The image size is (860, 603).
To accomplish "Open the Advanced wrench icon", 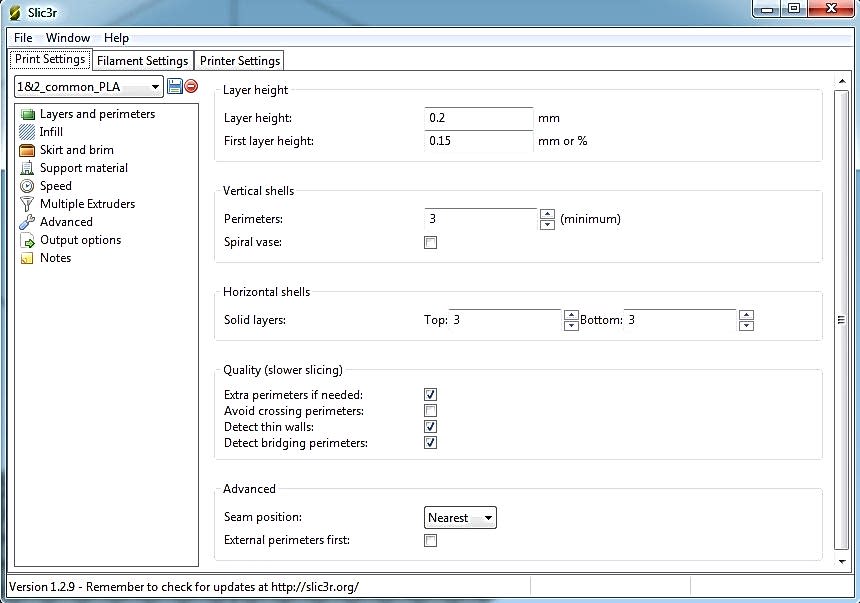I will click(x=27, y=222).
